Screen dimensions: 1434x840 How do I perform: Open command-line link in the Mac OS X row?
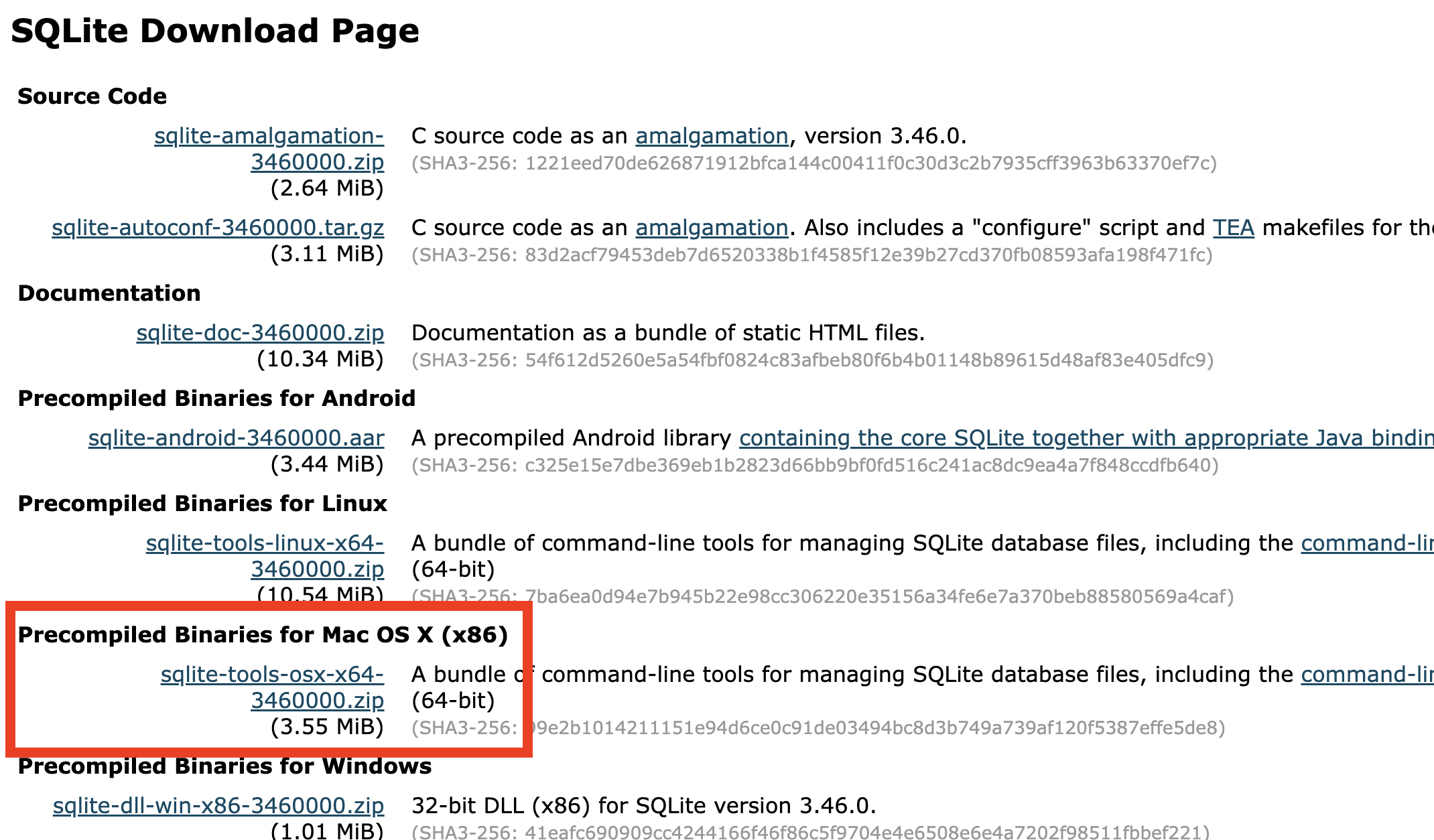coord(1368,675)
